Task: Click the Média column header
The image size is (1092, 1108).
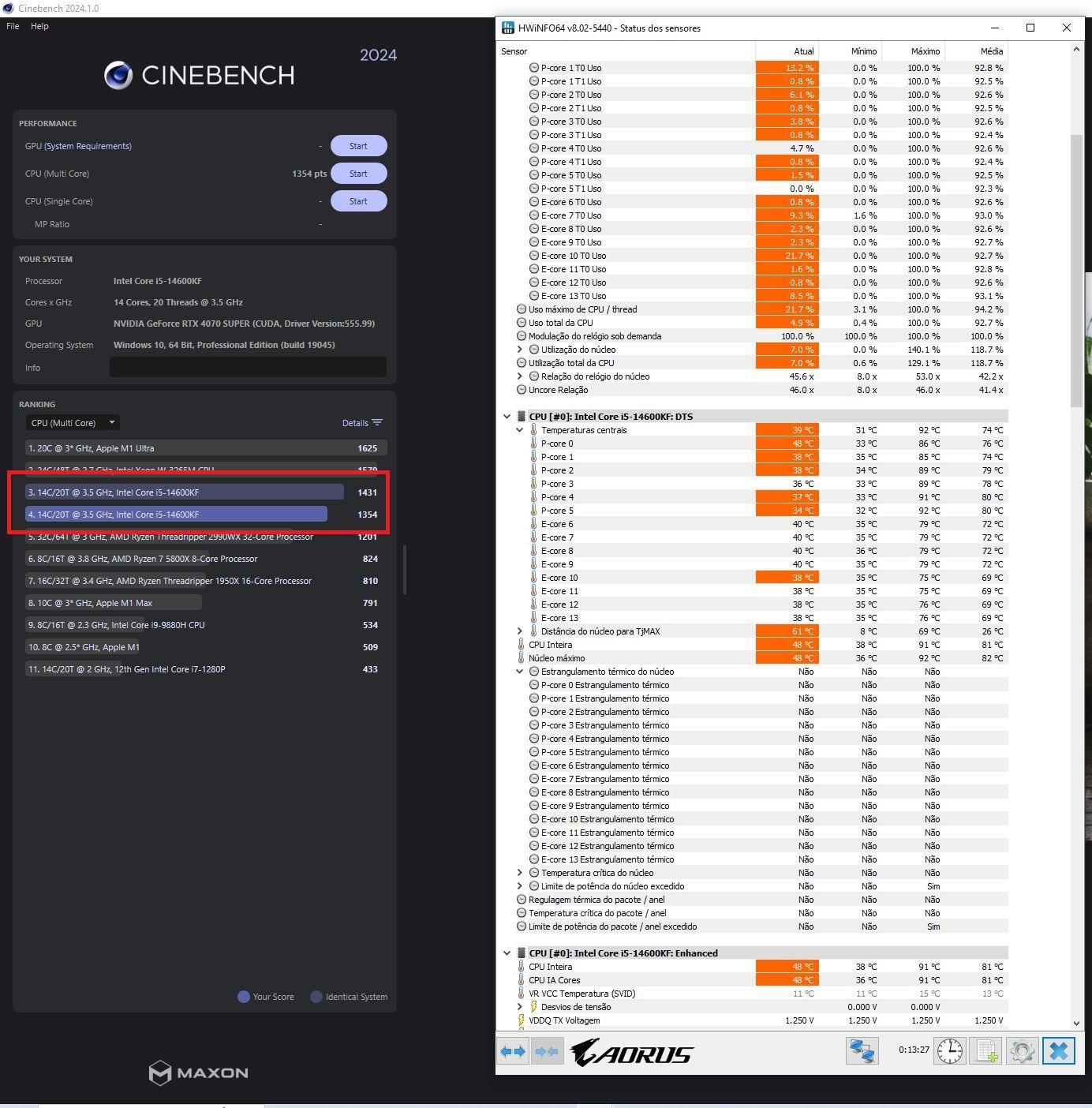Action: tap(977, 51)
